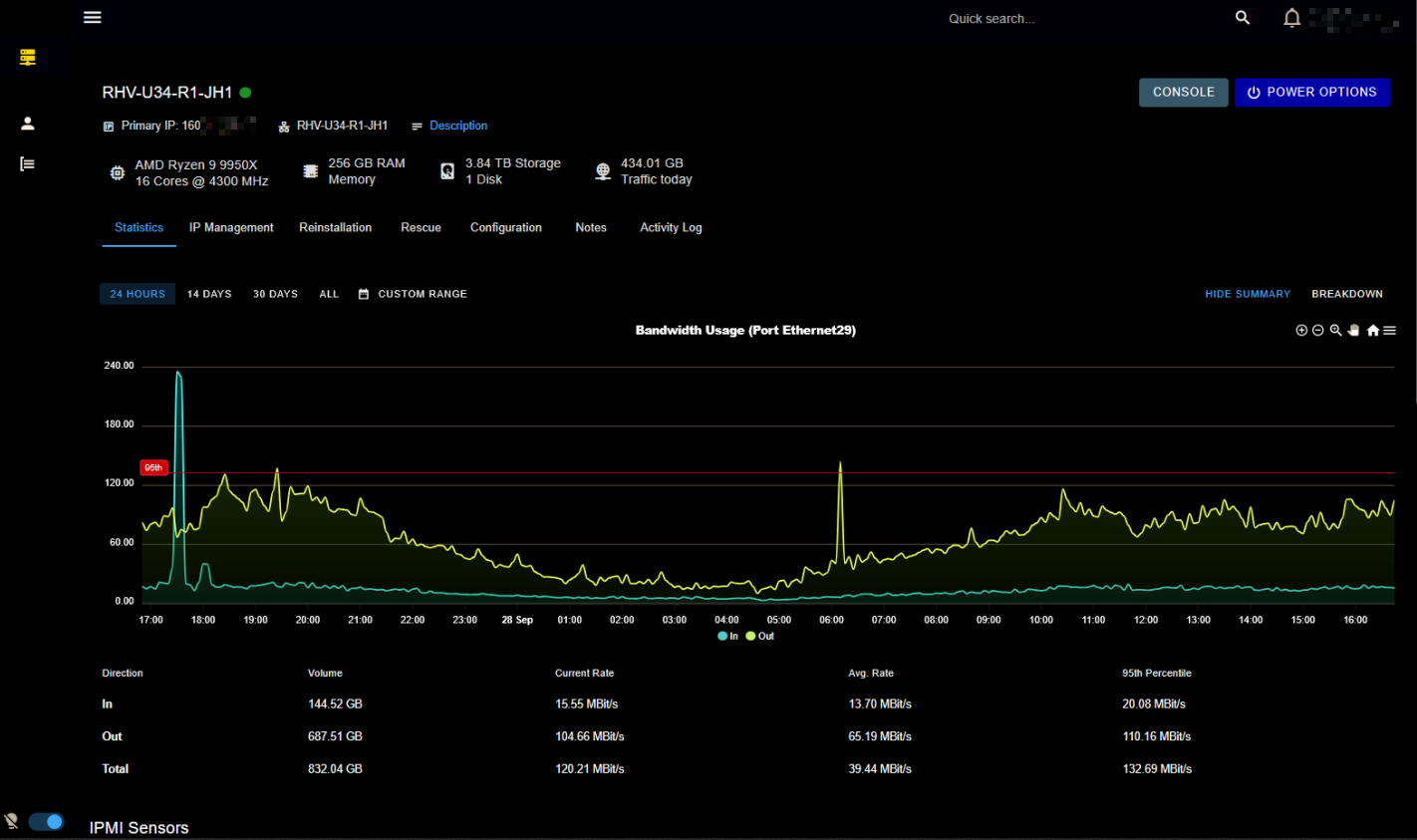Select the yellow servers icon in the sidebar
This screenshot has width=1417, height=840.
click(27, 57)
